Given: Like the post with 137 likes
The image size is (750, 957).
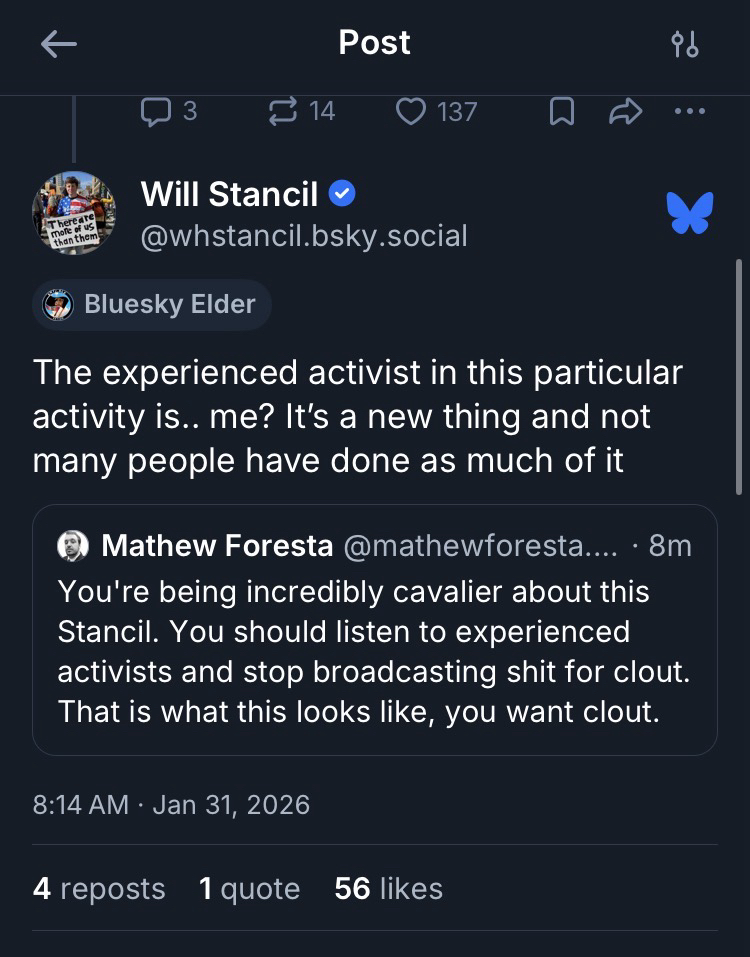Looking at the screenshot, I should point(411,111).
